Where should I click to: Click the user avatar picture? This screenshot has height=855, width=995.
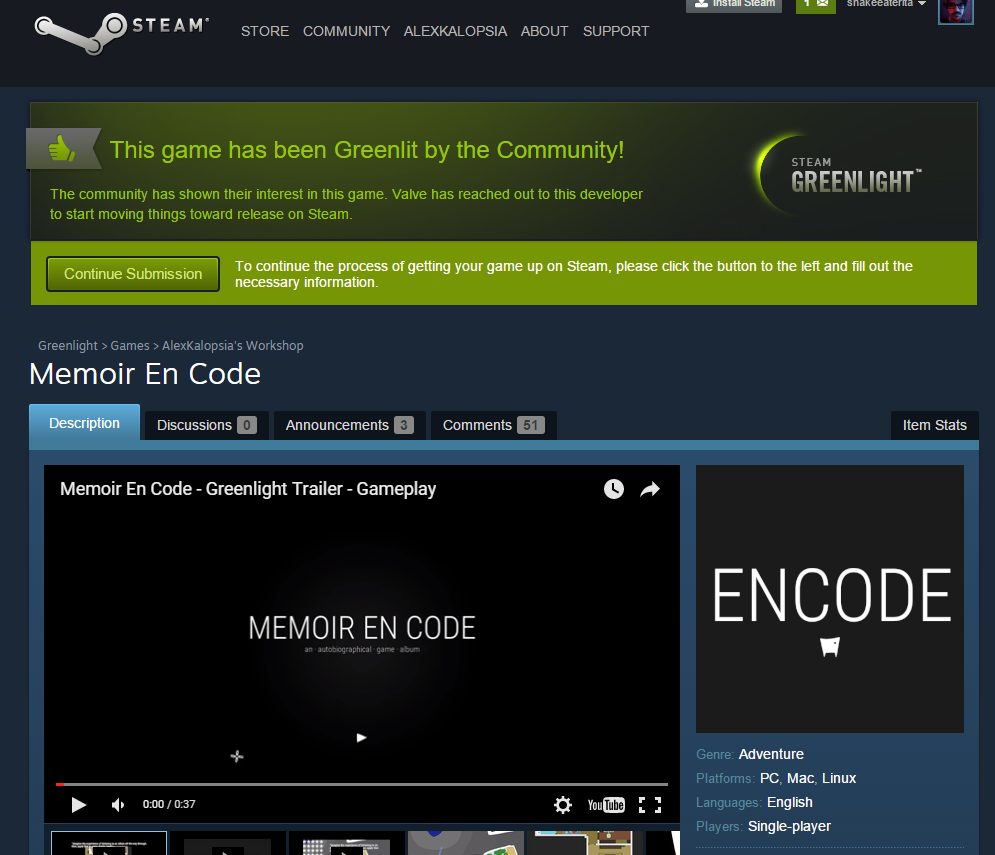tap(955, 11)
